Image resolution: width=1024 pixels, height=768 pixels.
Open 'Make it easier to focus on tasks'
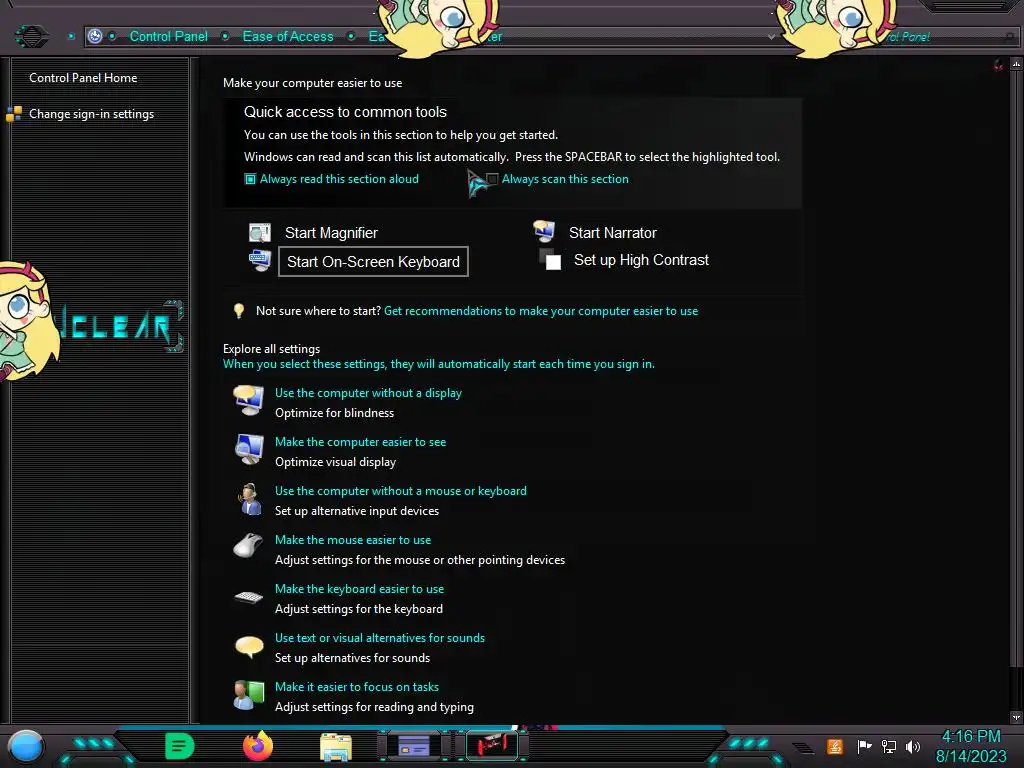pos(357,687)
